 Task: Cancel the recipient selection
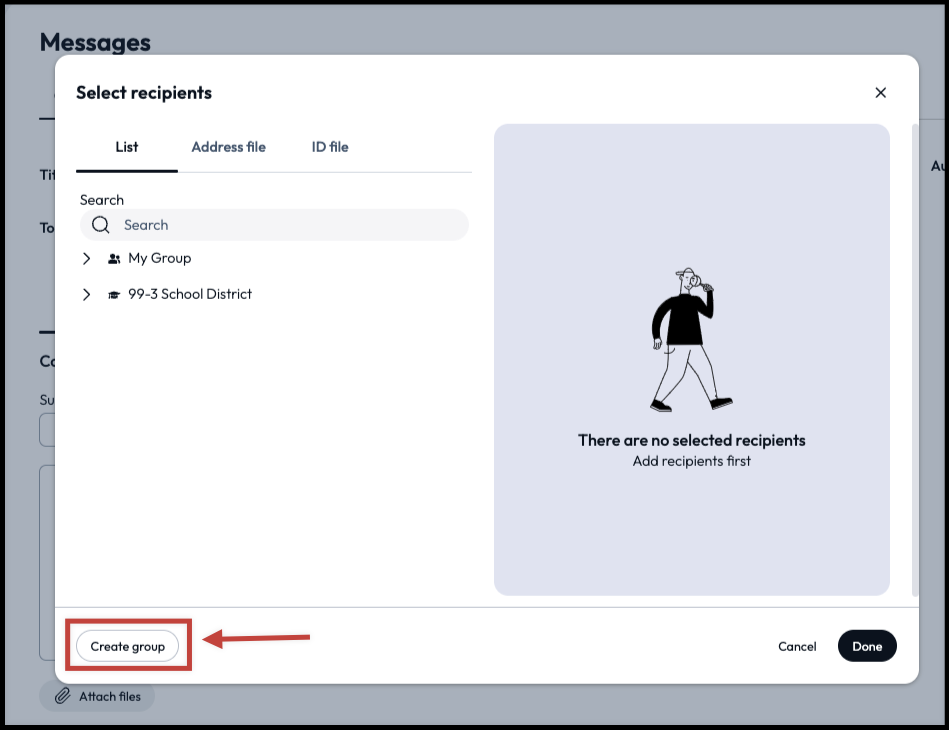797,646
